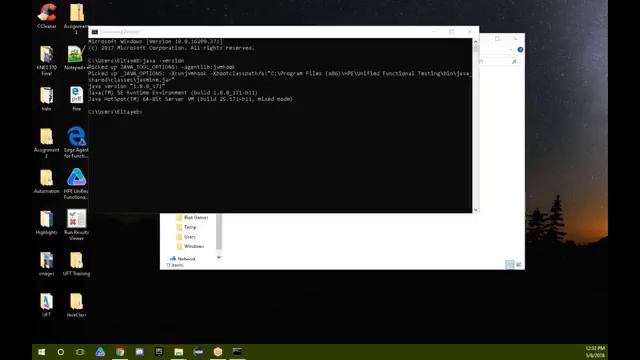Select the images desktop folder
Screen dimensions: 640x360
[47, 264]
